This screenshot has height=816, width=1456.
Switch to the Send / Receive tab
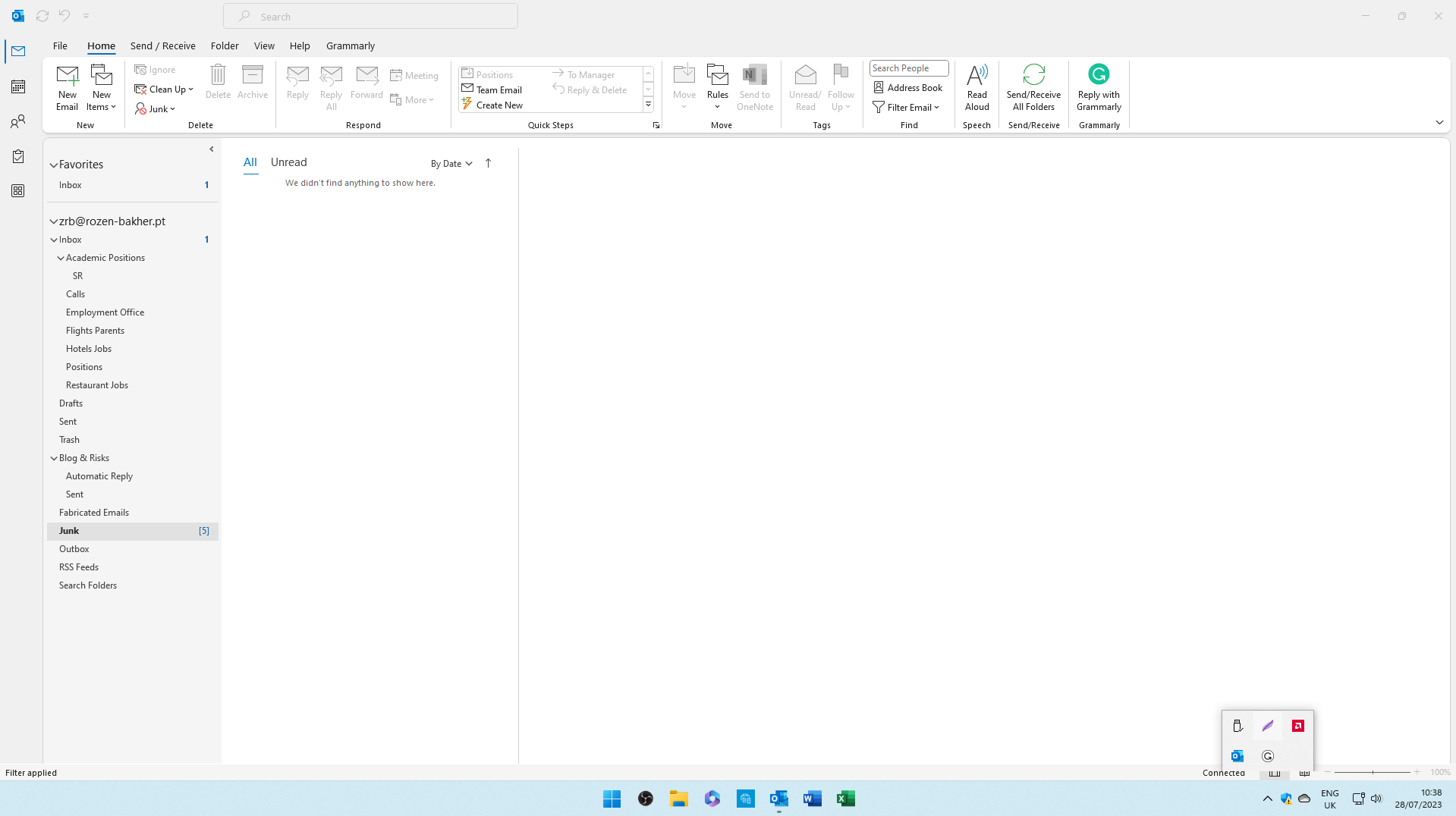pos(162,46)
